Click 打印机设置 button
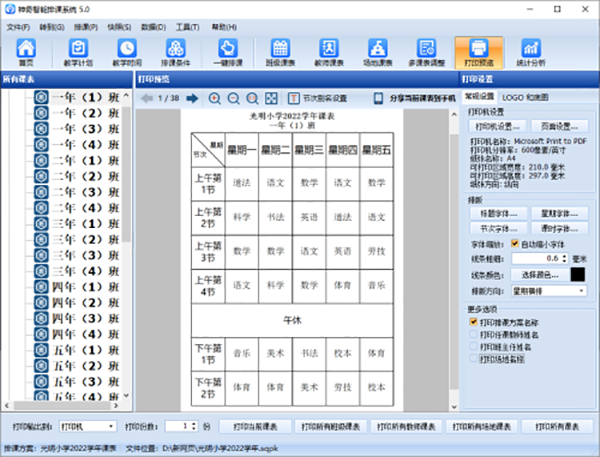The height and width of the screenshot is (457, 600). point(497,127)
